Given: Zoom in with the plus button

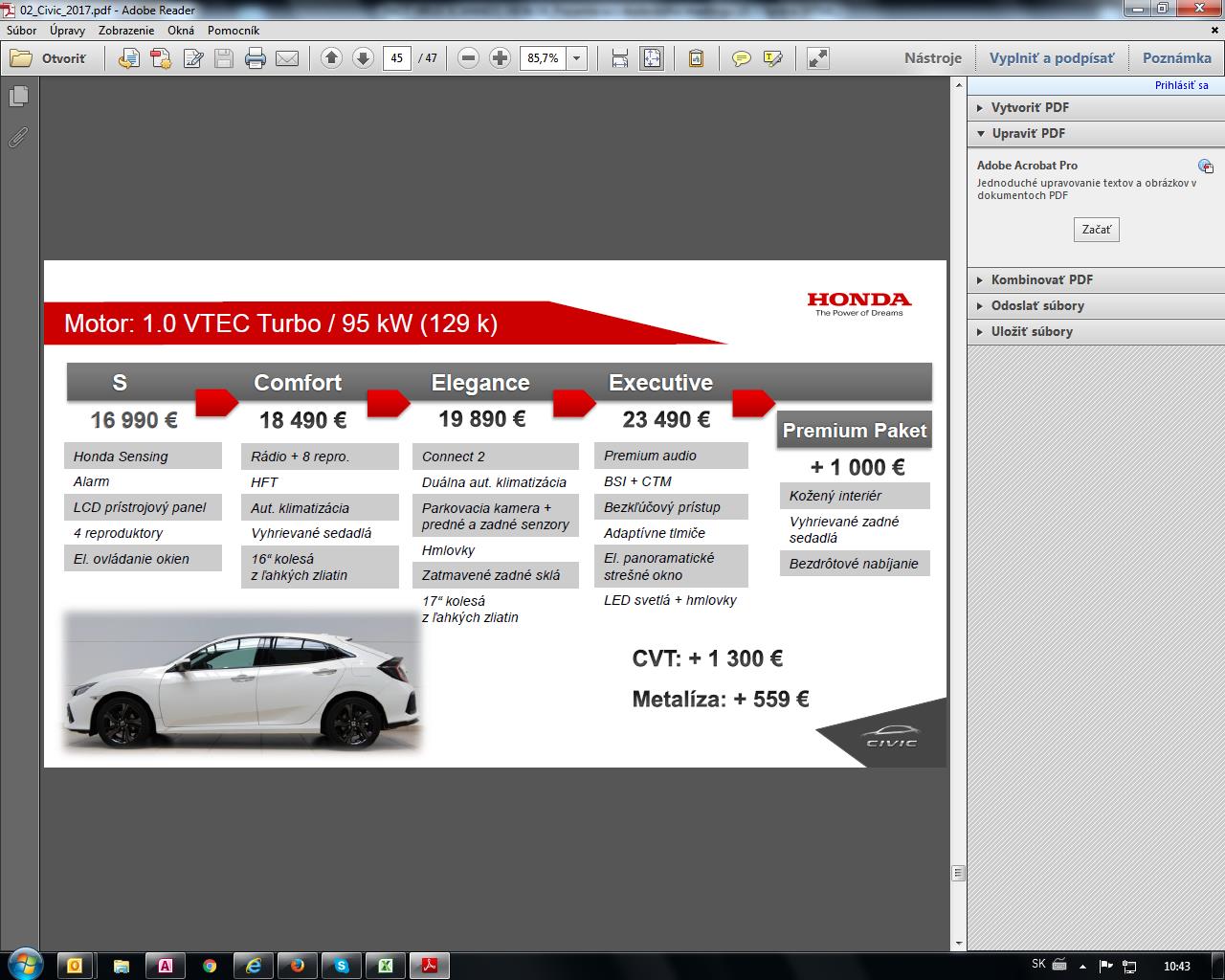Looking at the screenshot, I should point(500,58).
